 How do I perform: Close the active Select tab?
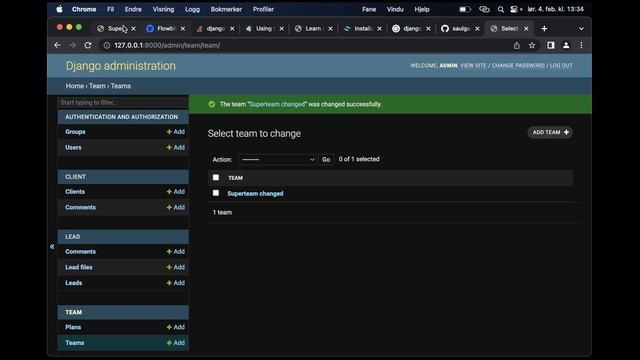[526, 29]
